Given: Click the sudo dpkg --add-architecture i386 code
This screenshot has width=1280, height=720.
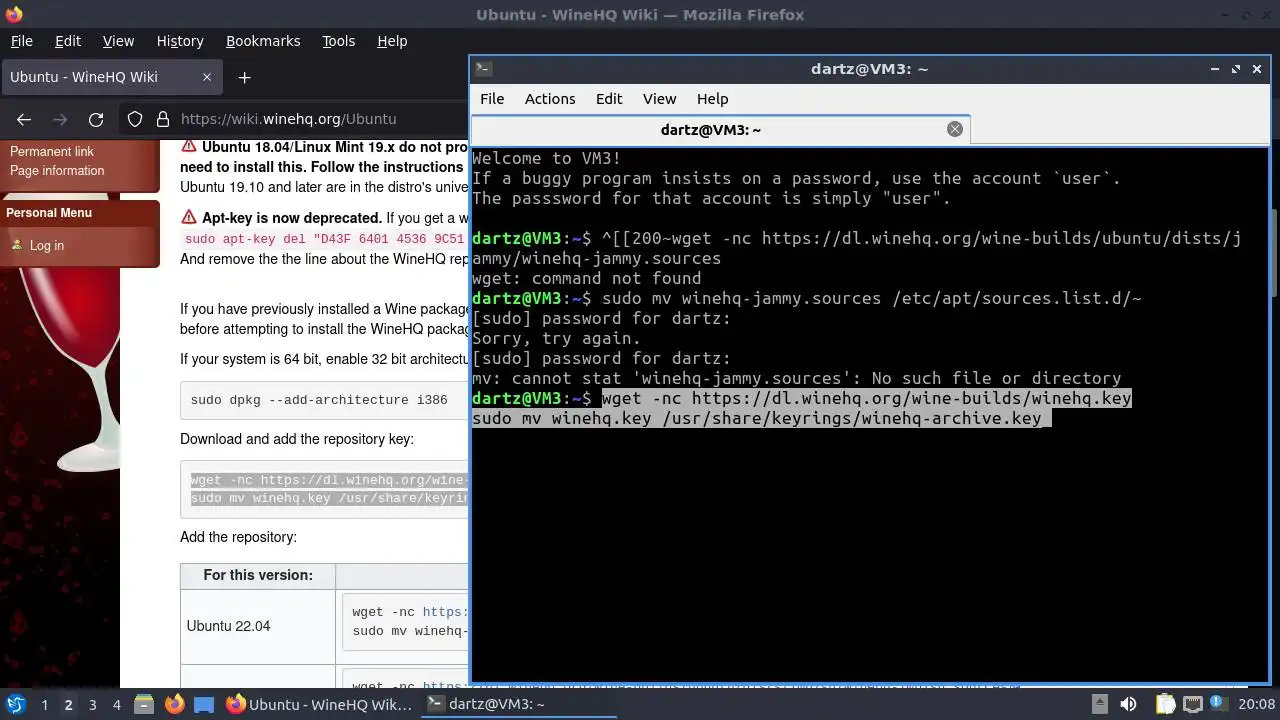Looking at the screenshot, I should (319, 400).
